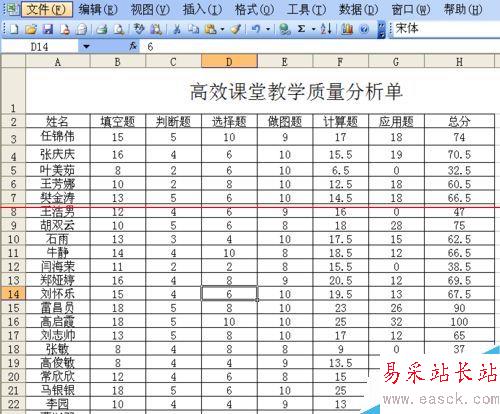
Task: Click the 应用题 header cell
Action: pyautogui.click(x=396, y=121)
